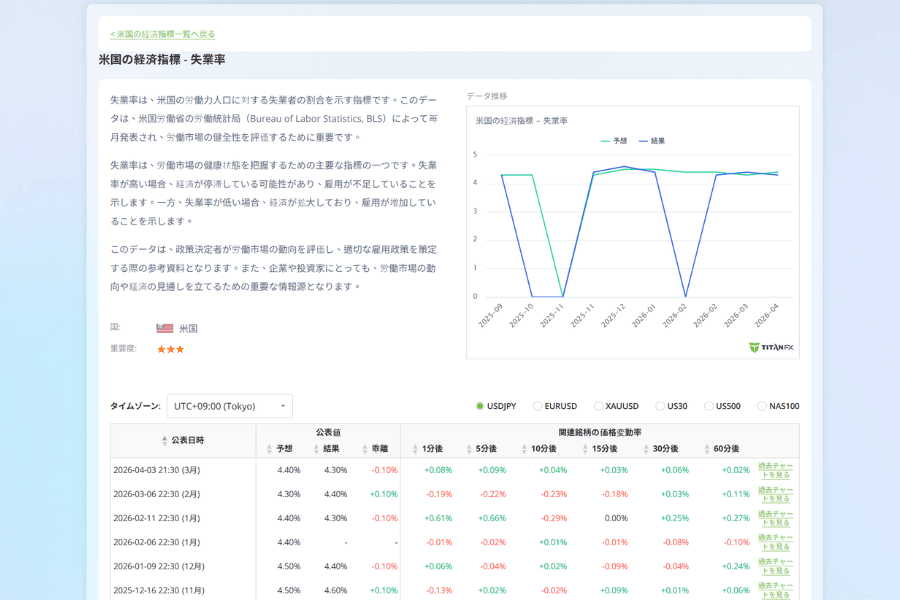
Task: Click the Titan FX logo in chart
Action: (771, 347)
